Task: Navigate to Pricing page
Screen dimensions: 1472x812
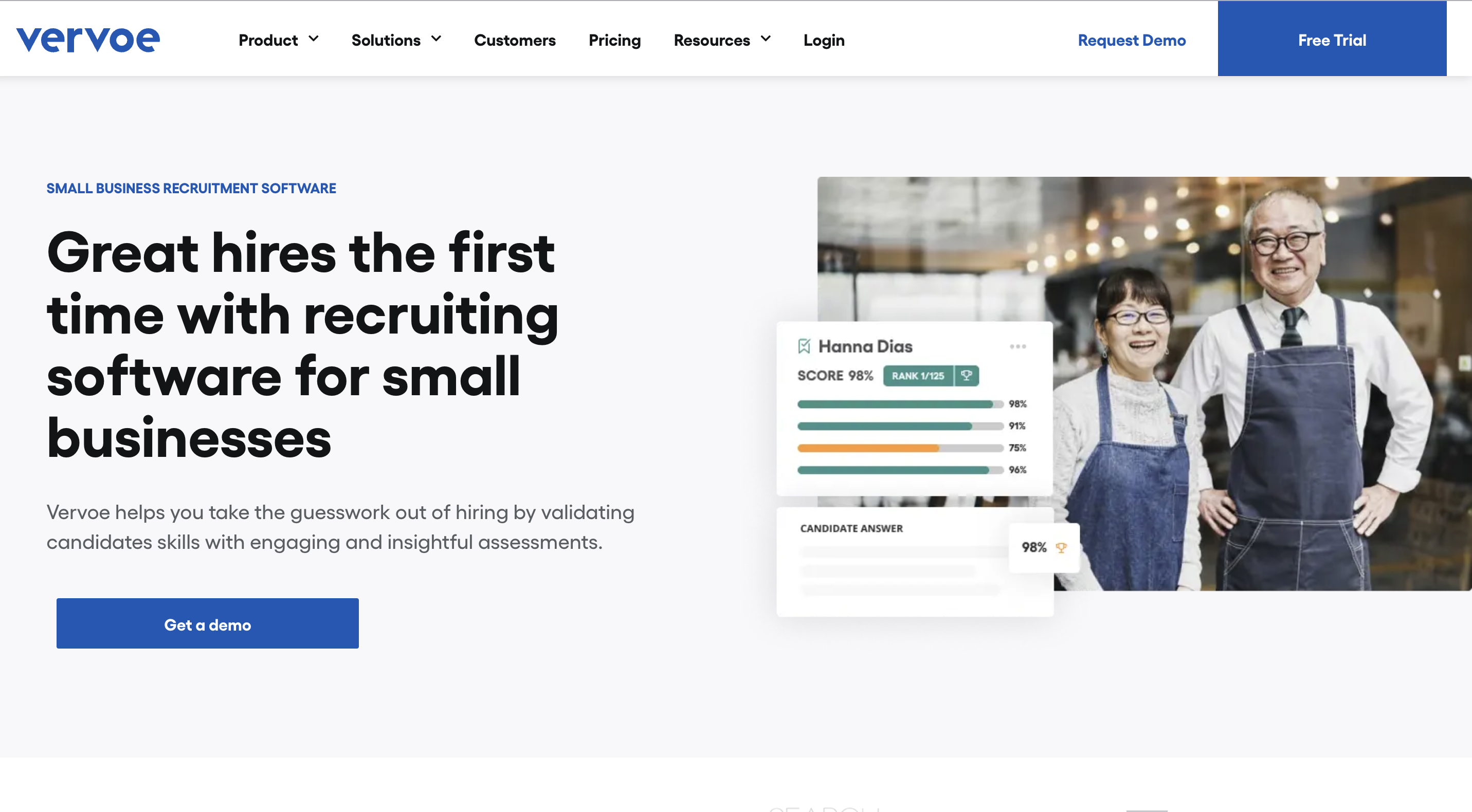Action: point(615,40)
